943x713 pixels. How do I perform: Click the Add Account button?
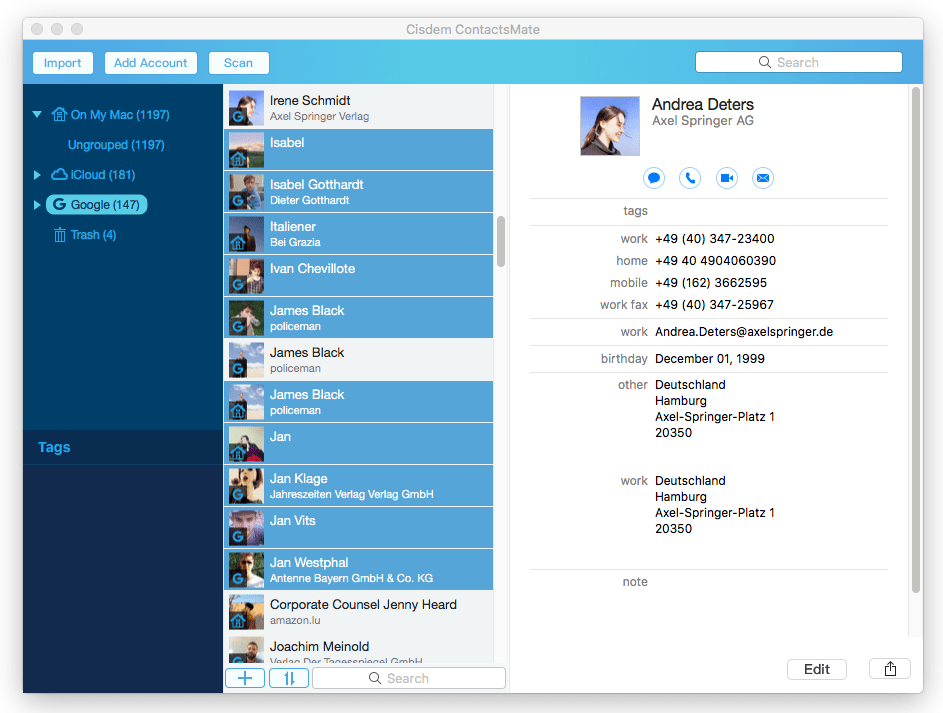[151, 63]
